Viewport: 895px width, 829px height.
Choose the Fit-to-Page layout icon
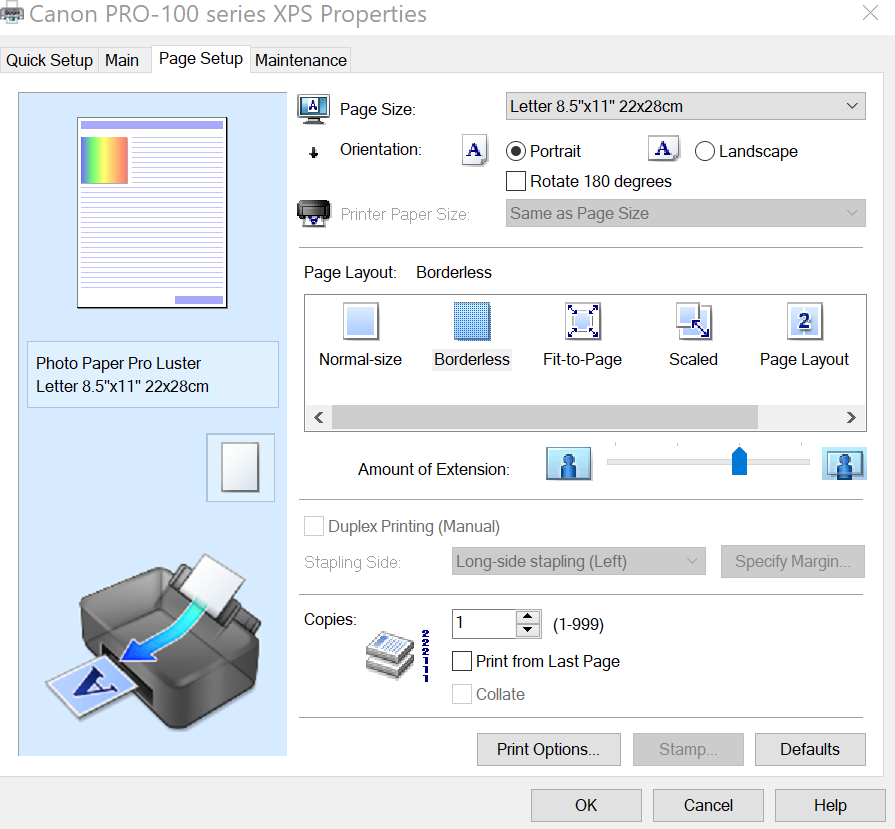pos(582,321)
